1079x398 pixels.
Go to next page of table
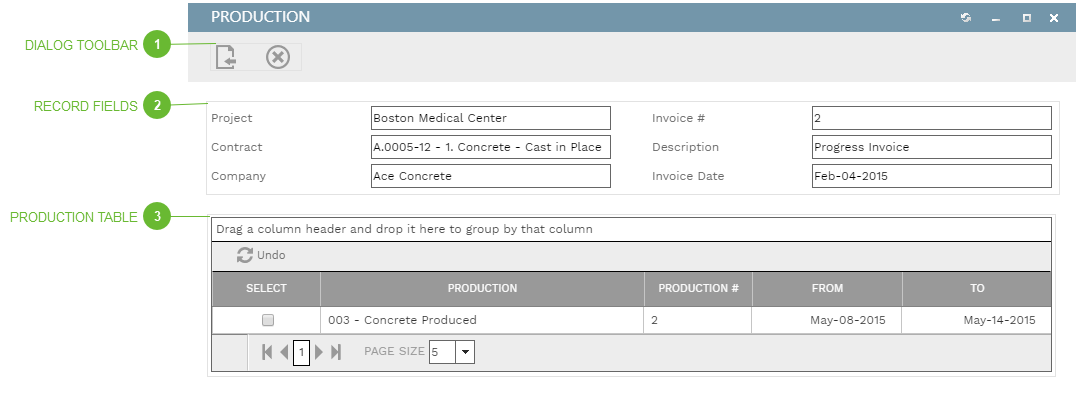click(x=319, y=353)
